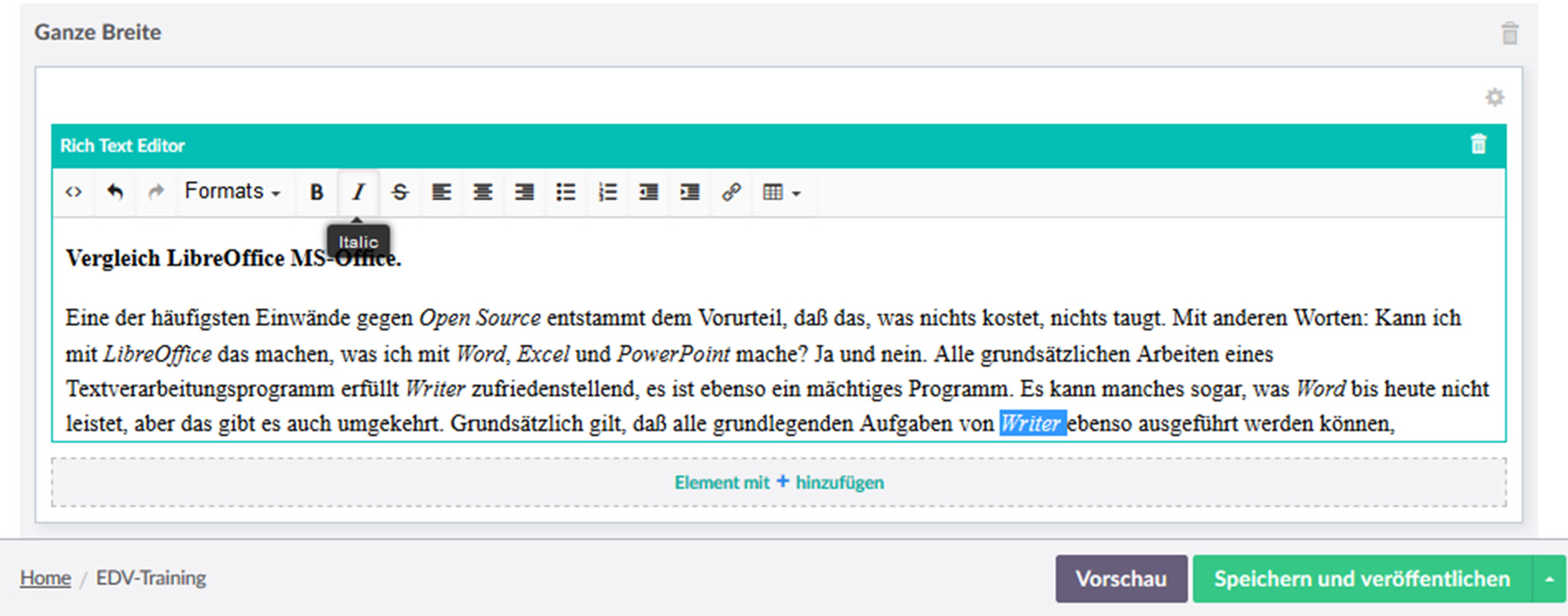The height and width of the screenshot is (616, 1568).
Task: Redo the last undone edit
Action: pos(155,192)
